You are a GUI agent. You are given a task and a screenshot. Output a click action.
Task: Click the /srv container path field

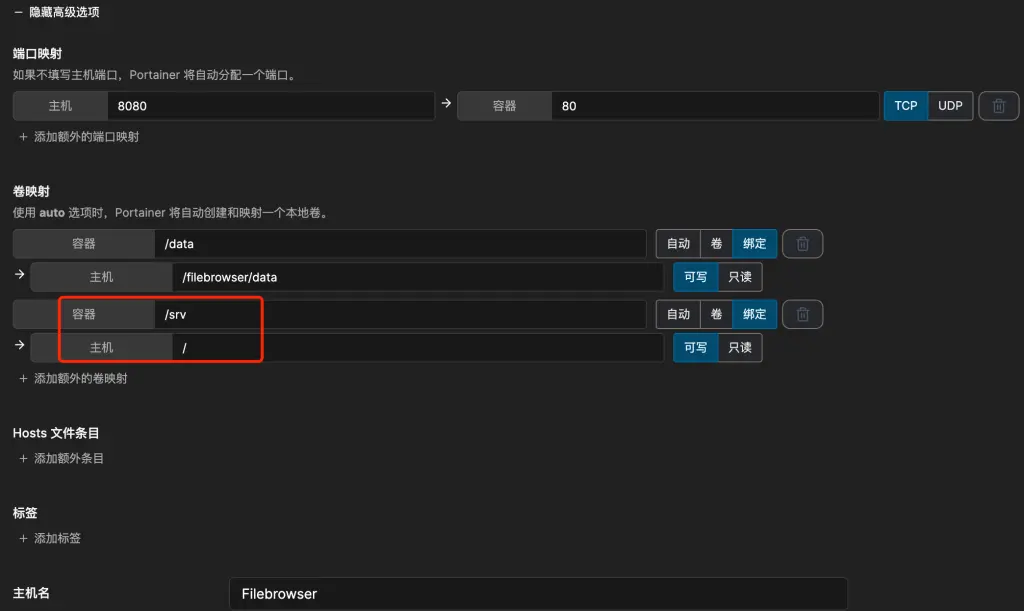pyautogui.click(x=400, y=315)
